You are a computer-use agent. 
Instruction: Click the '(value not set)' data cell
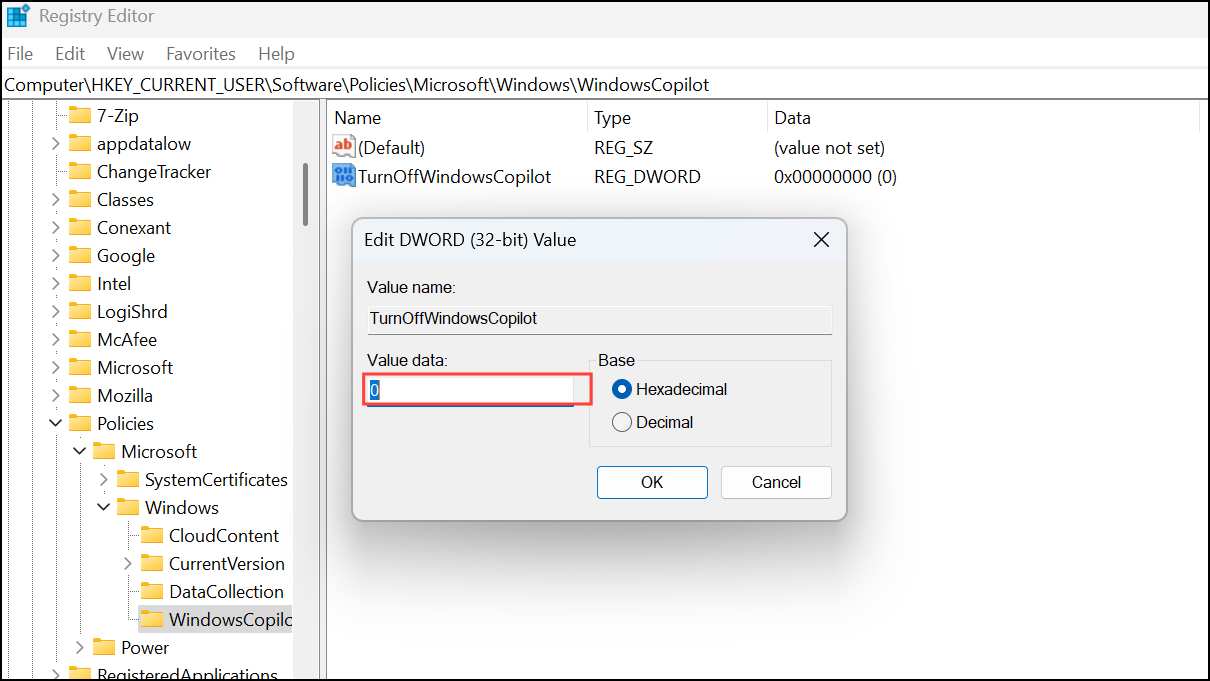pos(829,147)
